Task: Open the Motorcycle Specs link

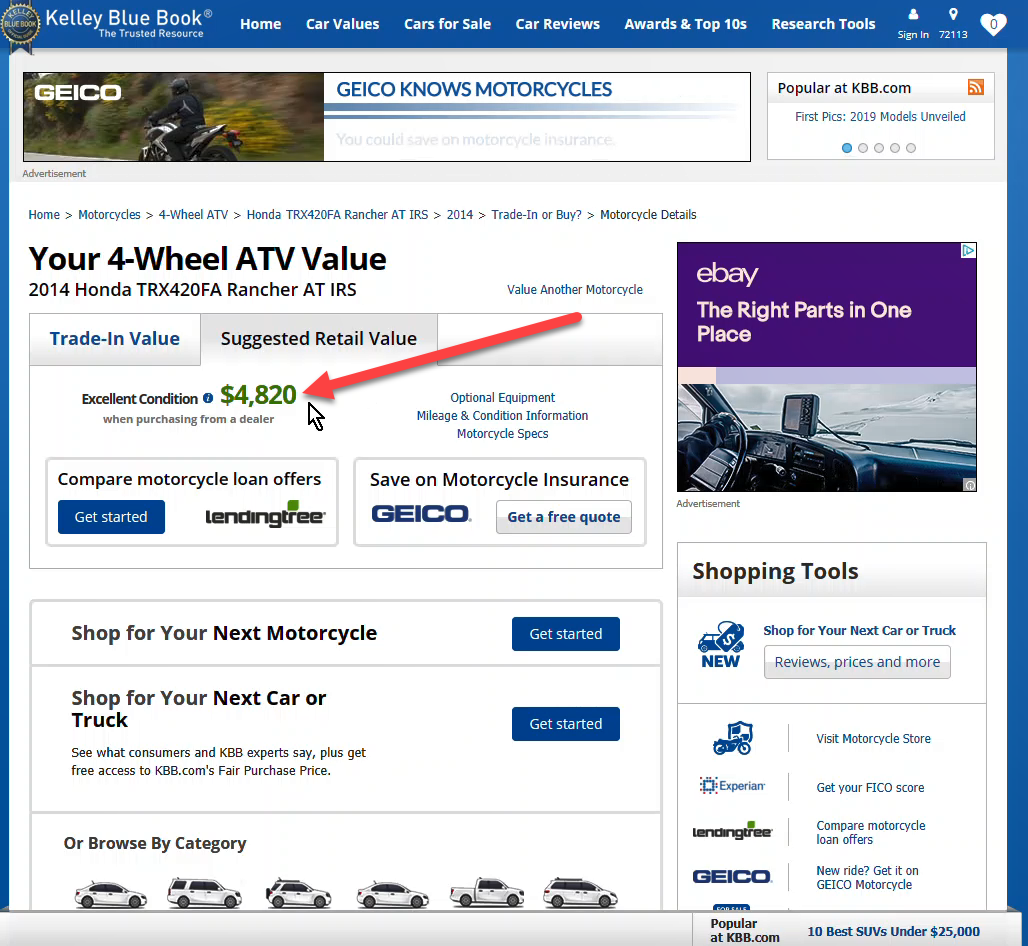Action: pos(502,434)
